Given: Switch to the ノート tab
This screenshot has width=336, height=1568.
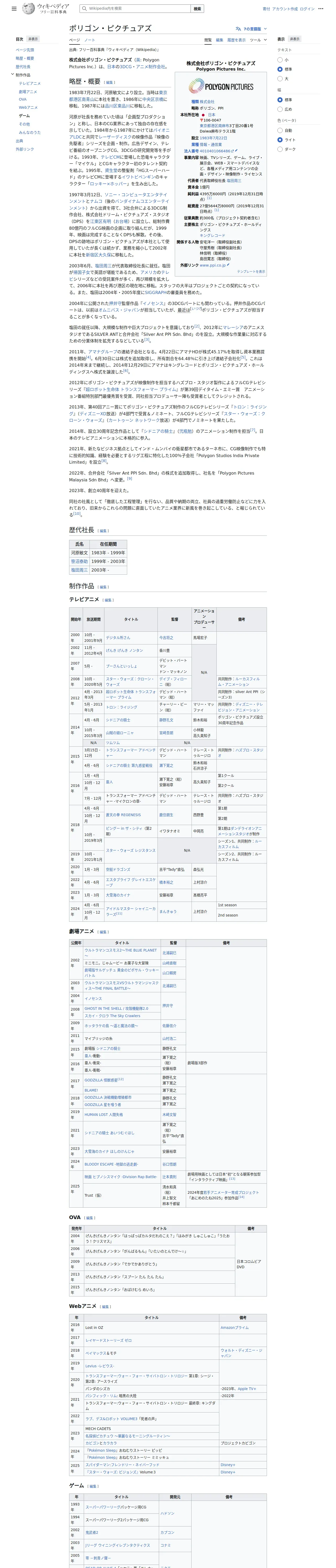Looking at the screenshot, I should point(90,40).
